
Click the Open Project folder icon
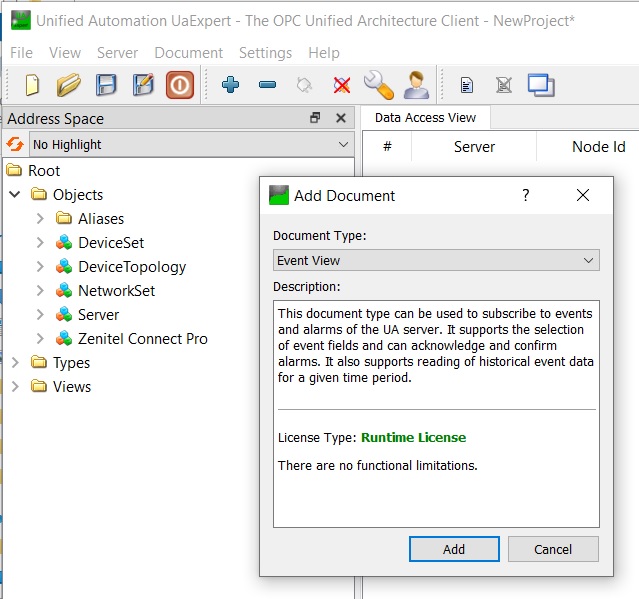coord(68,85)
